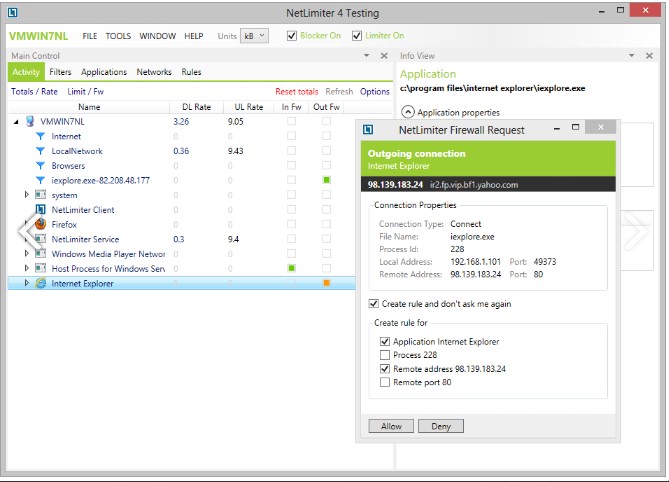The height and width of the screenshot is (482, 669).
Task: Switch to the Applications tab
Action: pos(104,72)
